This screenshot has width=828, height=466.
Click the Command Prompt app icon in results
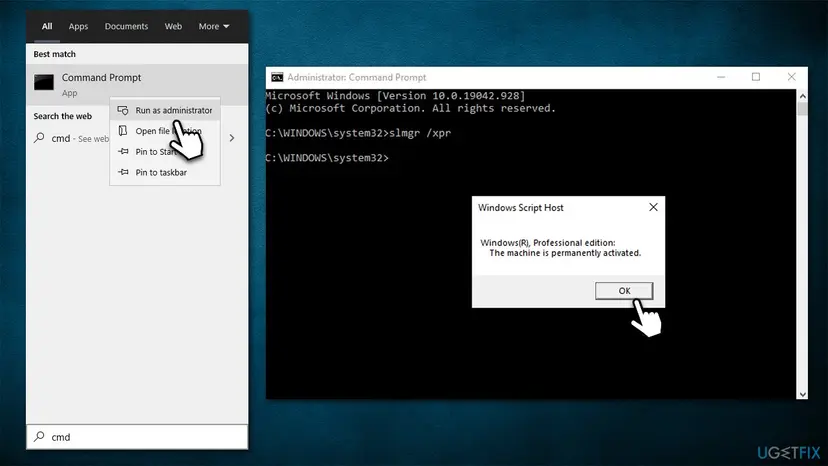(44, 82)
